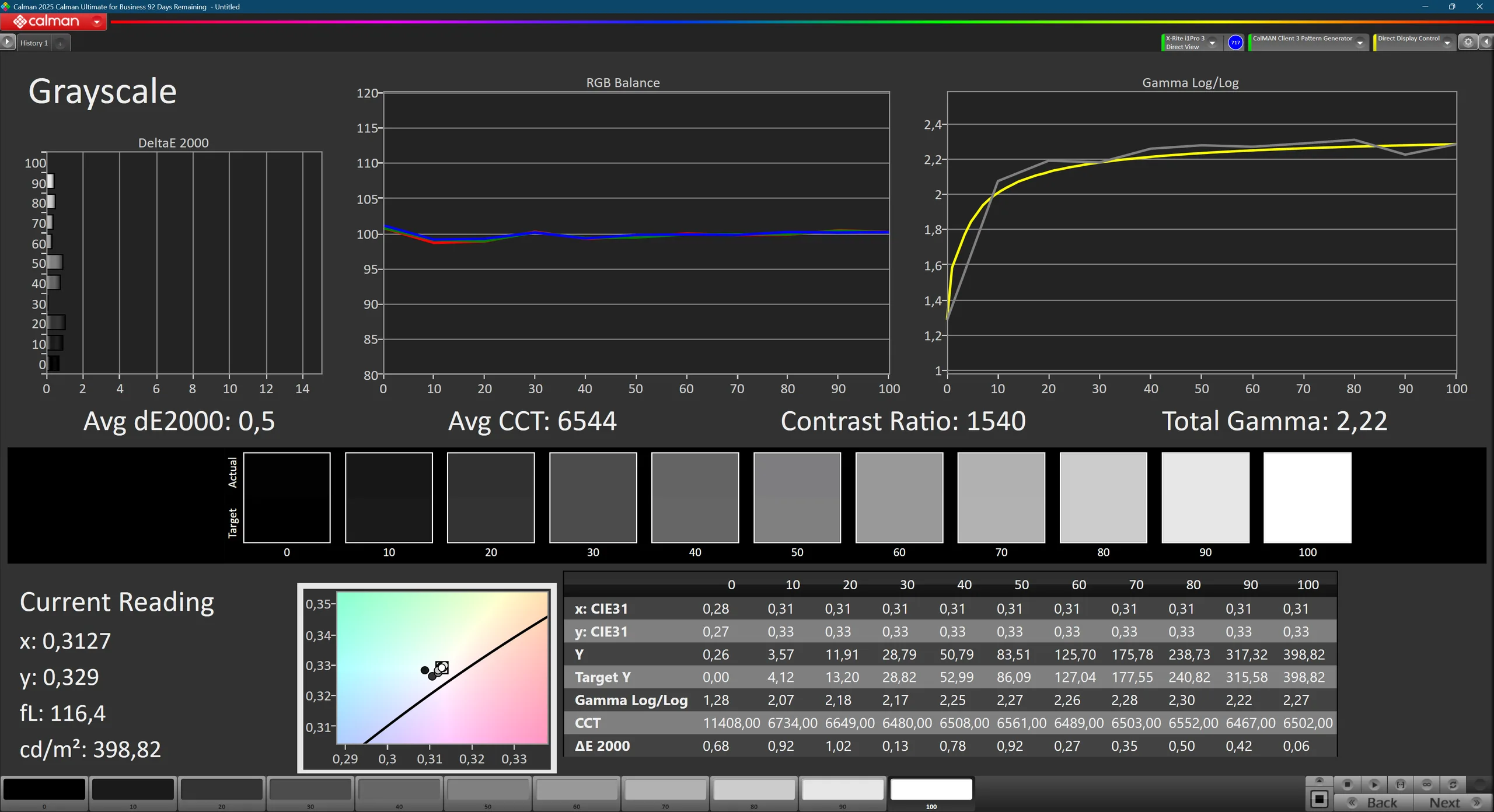
Task: Open the settings gear icon
Action: coord(1468,42)
